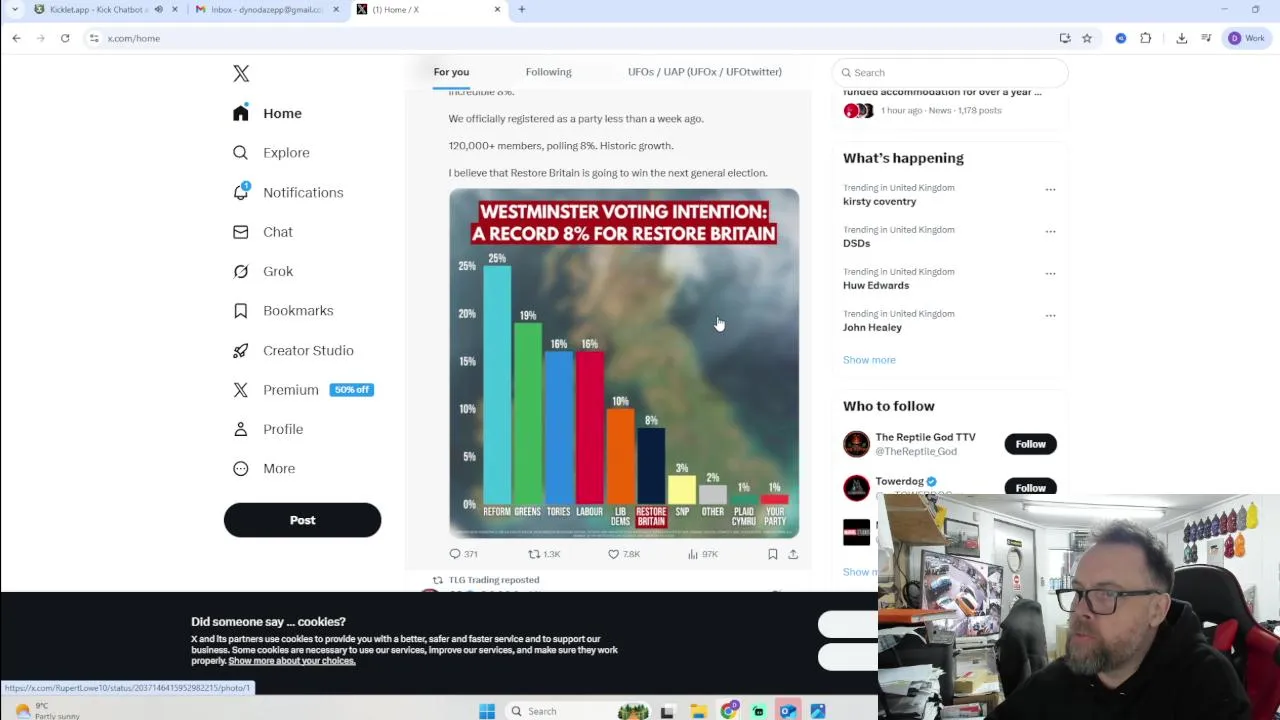Close the Home / X browser tab

[x=497, y=9]
